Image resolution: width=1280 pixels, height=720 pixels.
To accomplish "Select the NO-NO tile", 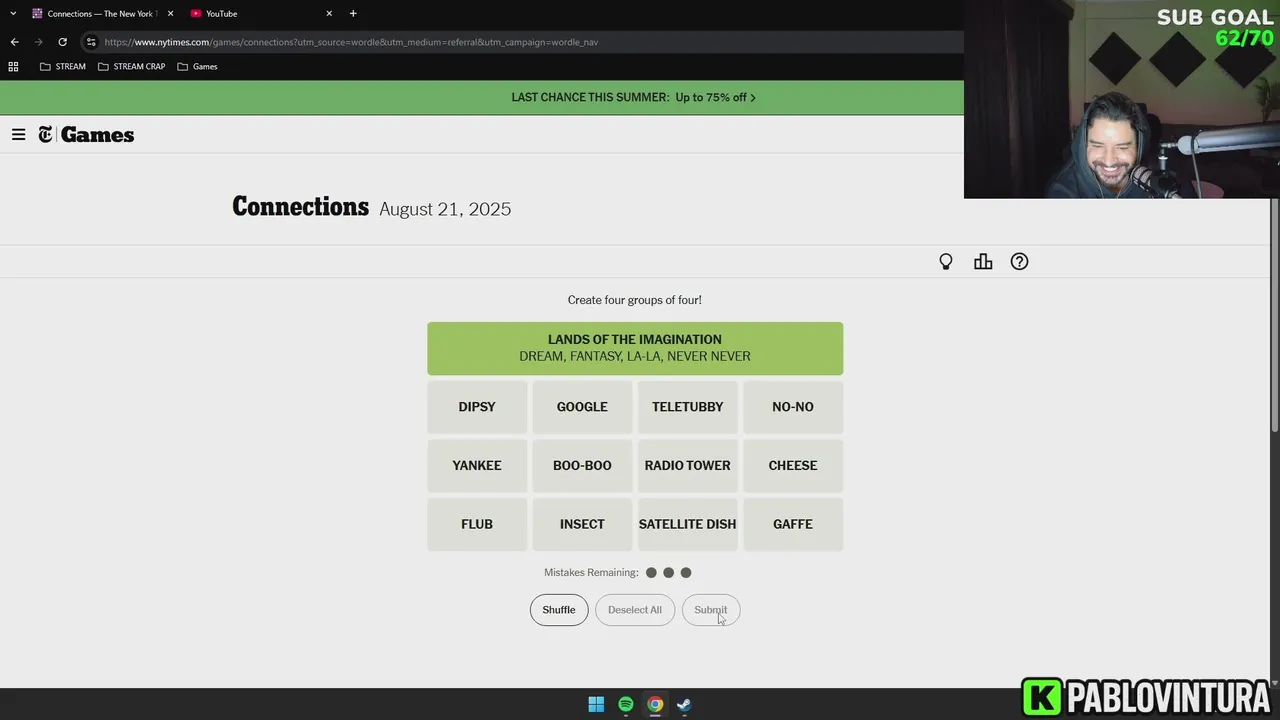I will point(793,407).
